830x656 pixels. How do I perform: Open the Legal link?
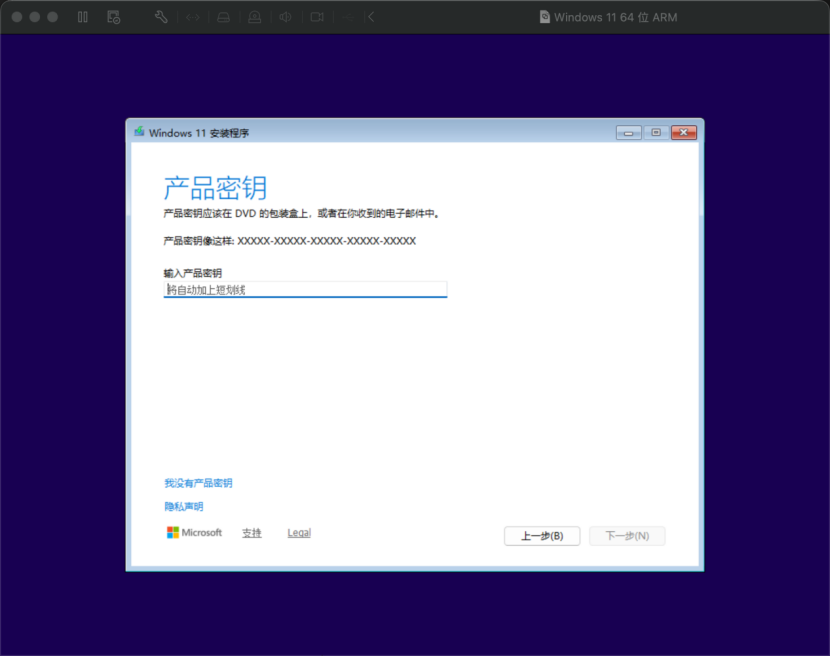tap(299, 533)
